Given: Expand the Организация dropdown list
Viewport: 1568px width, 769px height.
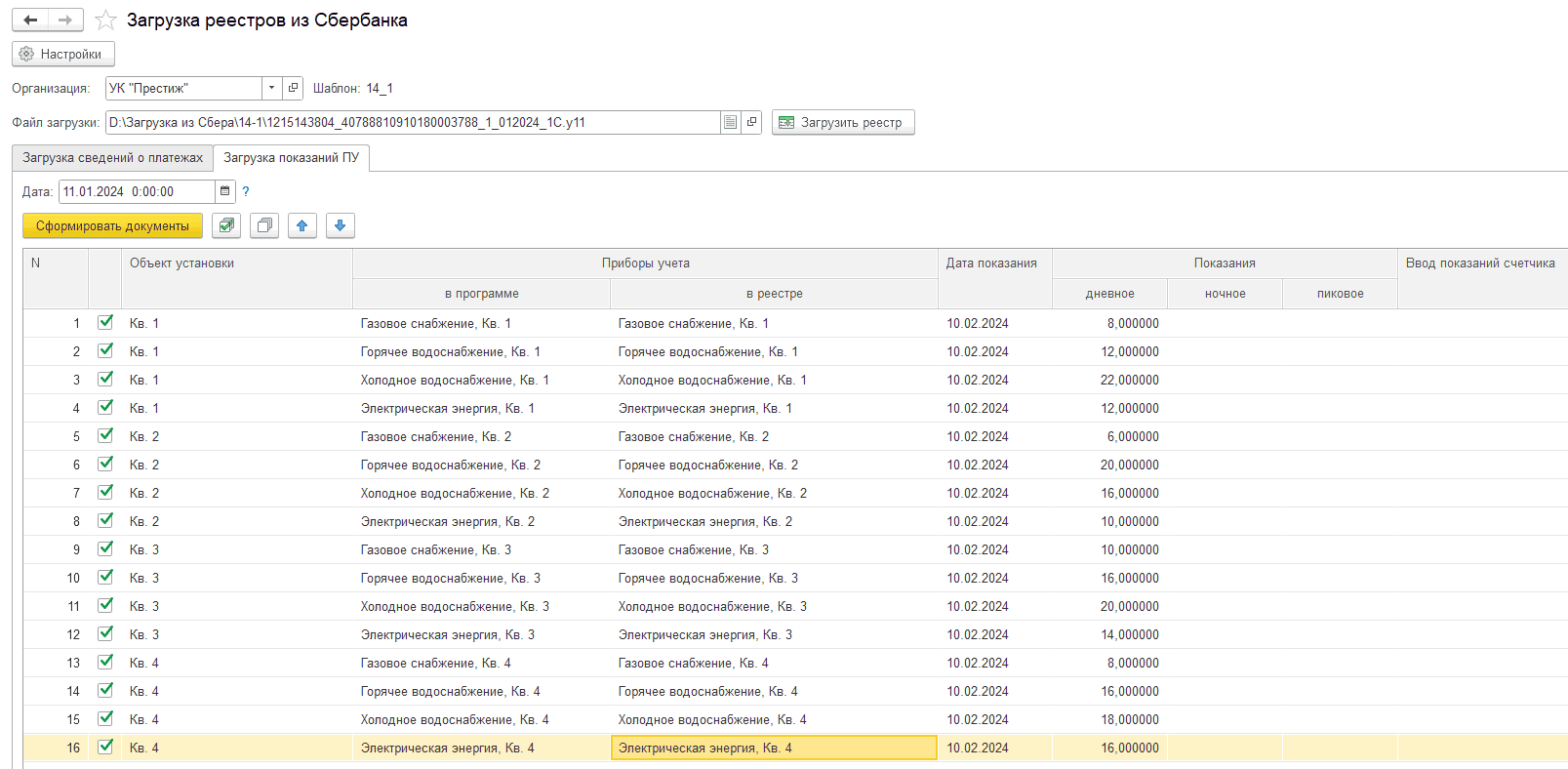Looking at the screenshot, I should tap(272, 88).
